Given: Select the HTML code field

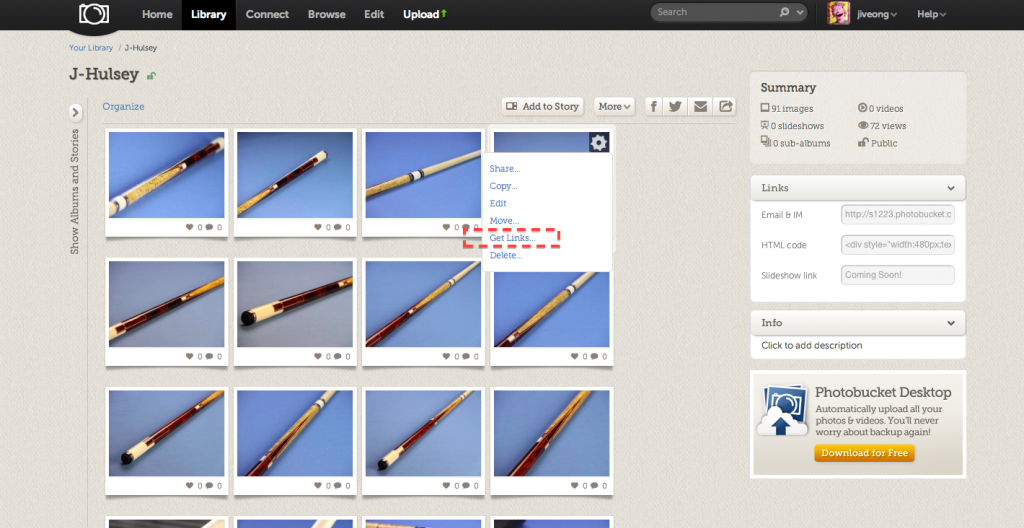Looking at the screenshot, I should point(897,245).
